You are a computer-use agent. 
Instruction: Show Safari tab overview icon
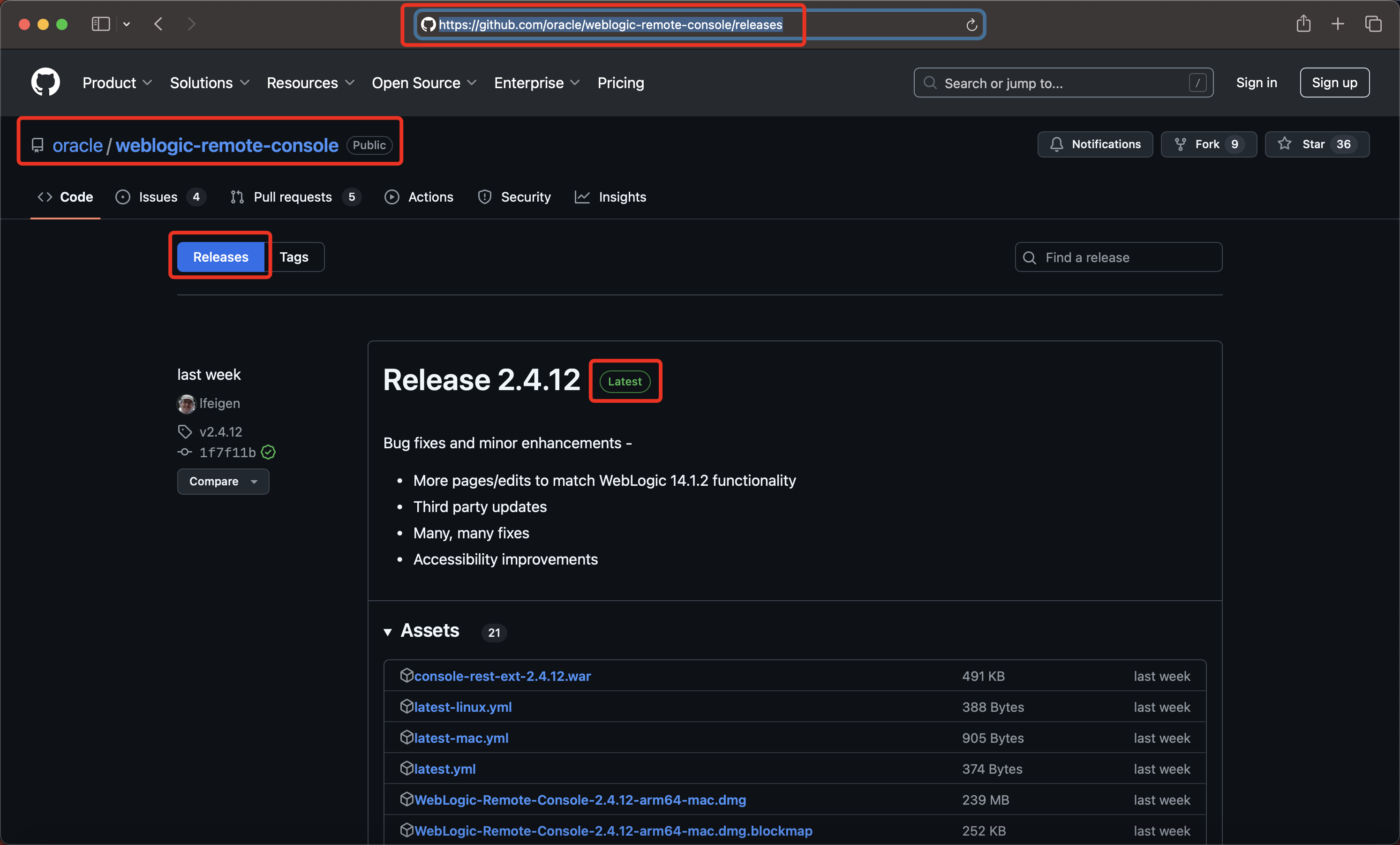(x=1373, y=24)
